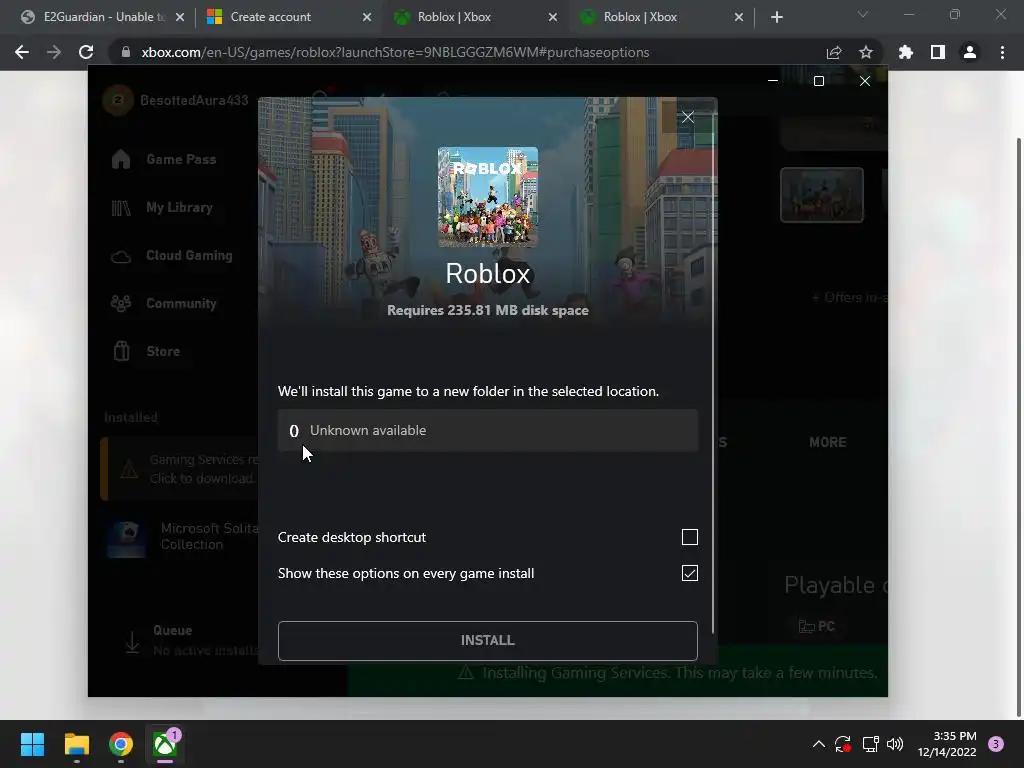Click the site lock icon in address bar

tap(126, 52)
